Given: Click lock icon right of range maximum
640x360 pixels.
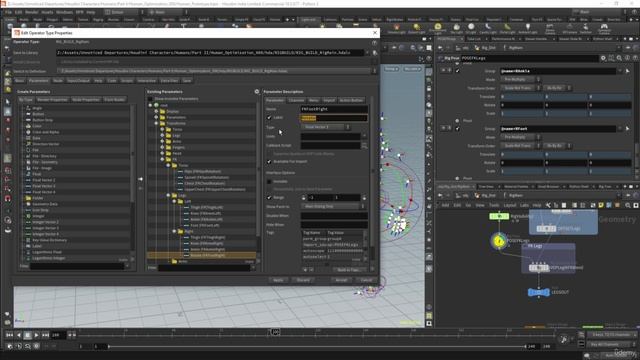Looking at the screenshot, I should [364, 198].
